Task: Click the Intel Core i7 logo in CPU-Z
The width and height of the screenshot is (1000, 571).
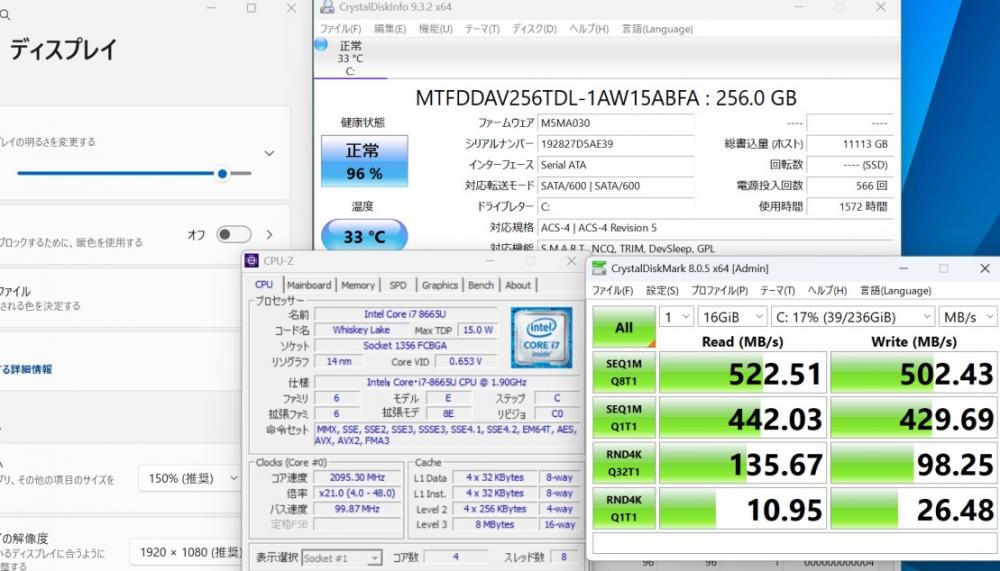Action: point(541,337)
